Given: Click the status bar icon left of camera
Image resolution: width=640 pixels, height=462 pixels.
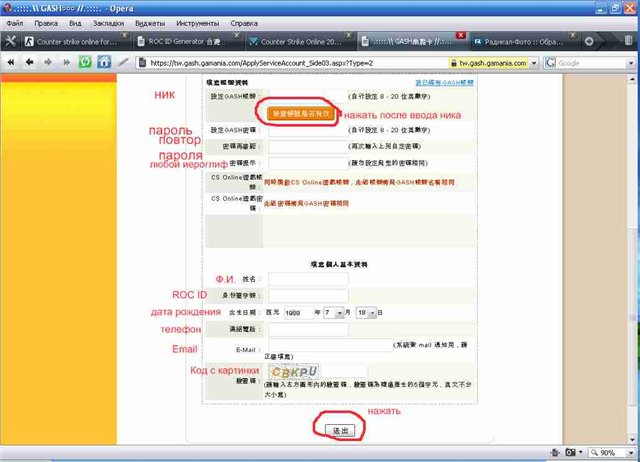Looking at the screenshot, I should pyautogui.click(x=555, y=452).
